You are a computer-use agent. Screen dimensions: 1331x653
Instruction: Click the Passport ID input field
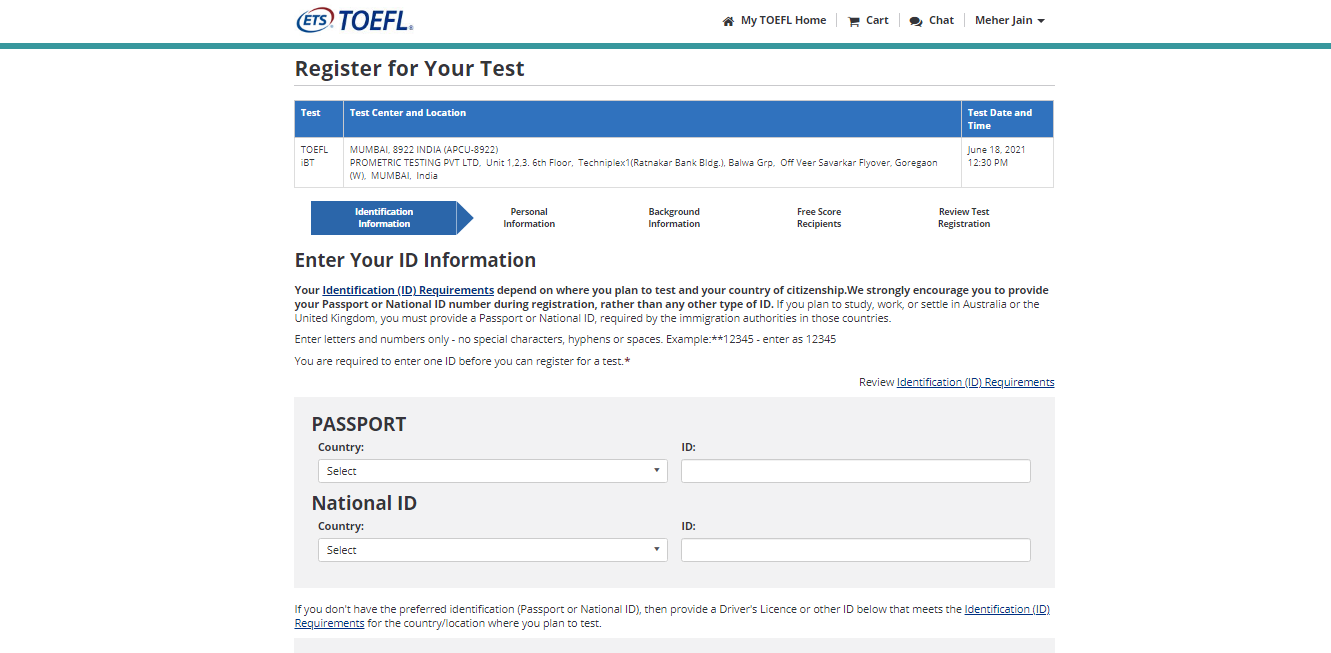(x=856, y=471)
